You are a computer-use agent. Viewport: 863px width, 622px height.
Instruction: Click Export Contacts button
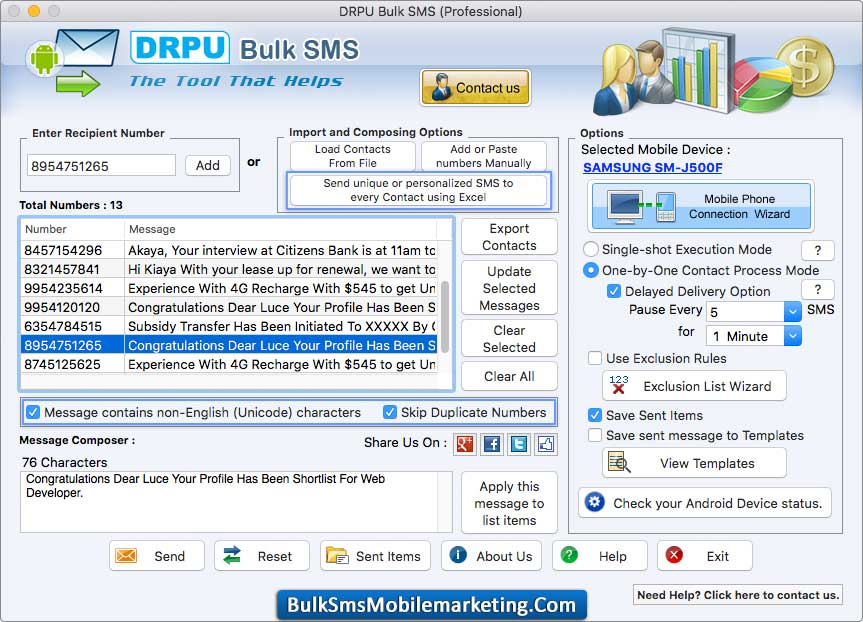point(509,237)
